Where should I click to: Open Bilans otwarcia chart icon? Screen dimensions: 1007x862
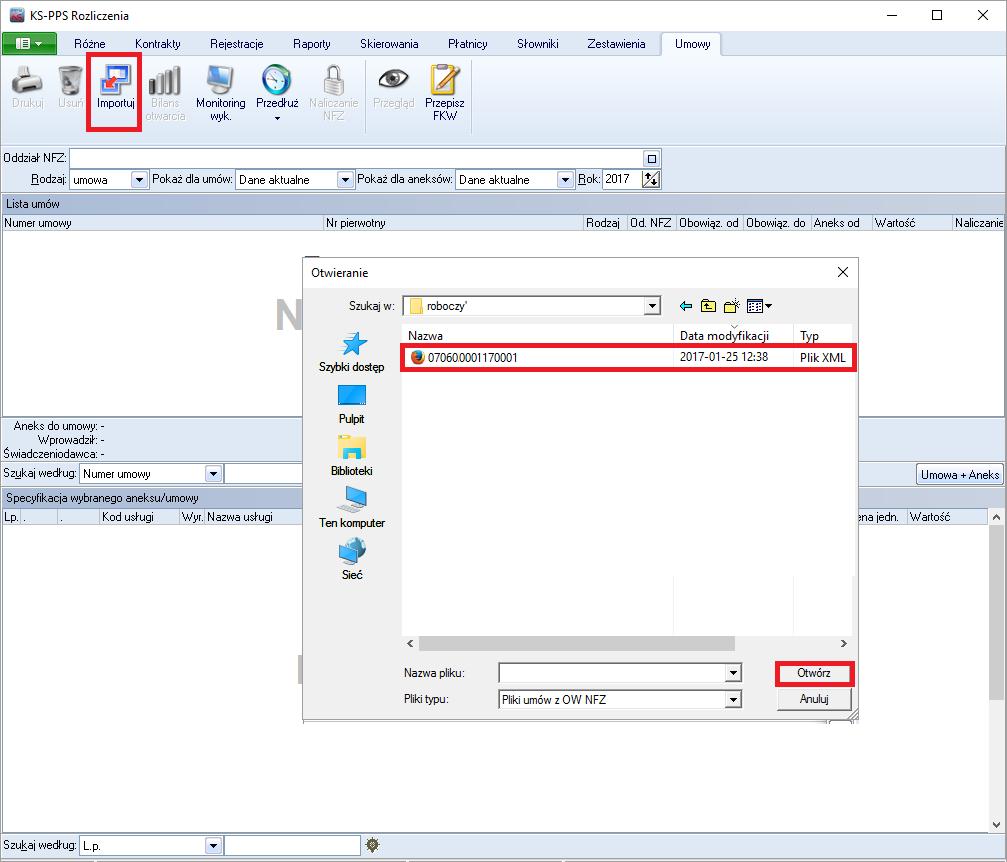[x=164, y=80]
